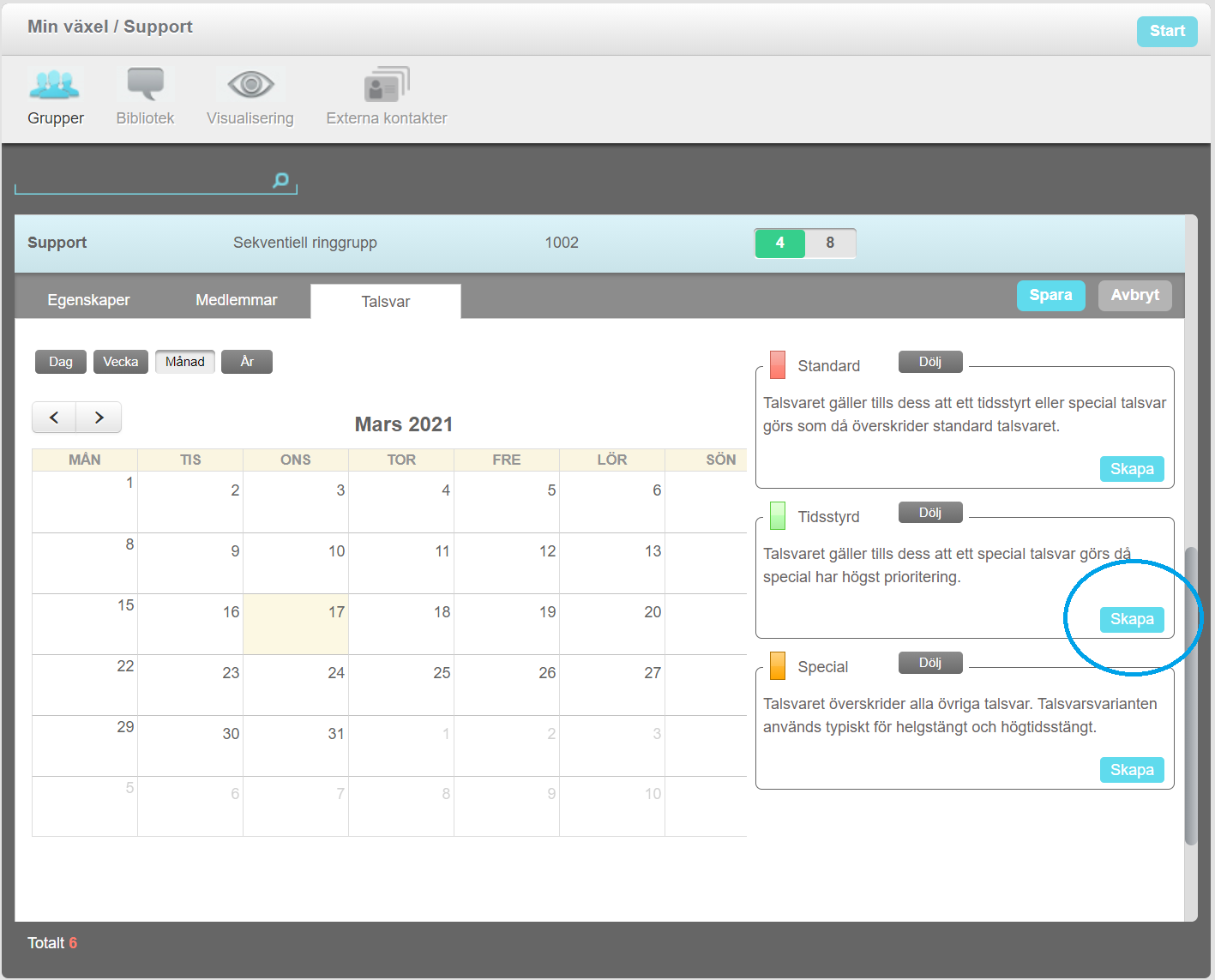The width and height of the screenshot is (1215, 980).
Task: Click the red Standard color swatch
Action: coord(778,365)
